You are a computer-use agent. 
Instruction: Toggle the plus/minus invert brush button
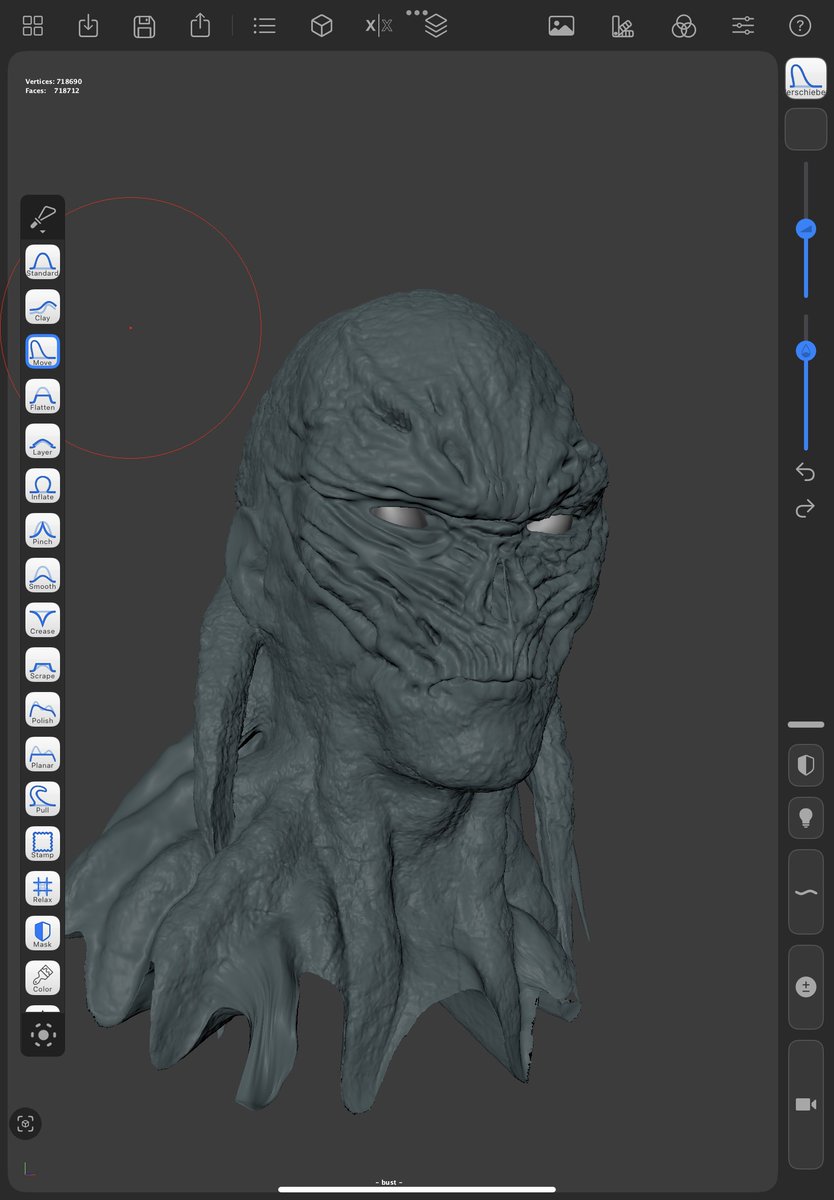[806, 987]
